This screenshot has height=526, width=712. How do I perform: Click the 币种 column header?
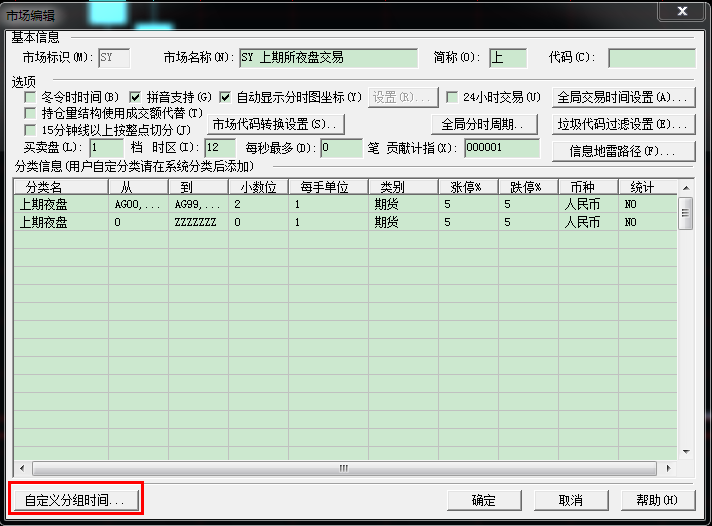coord(588,187)
